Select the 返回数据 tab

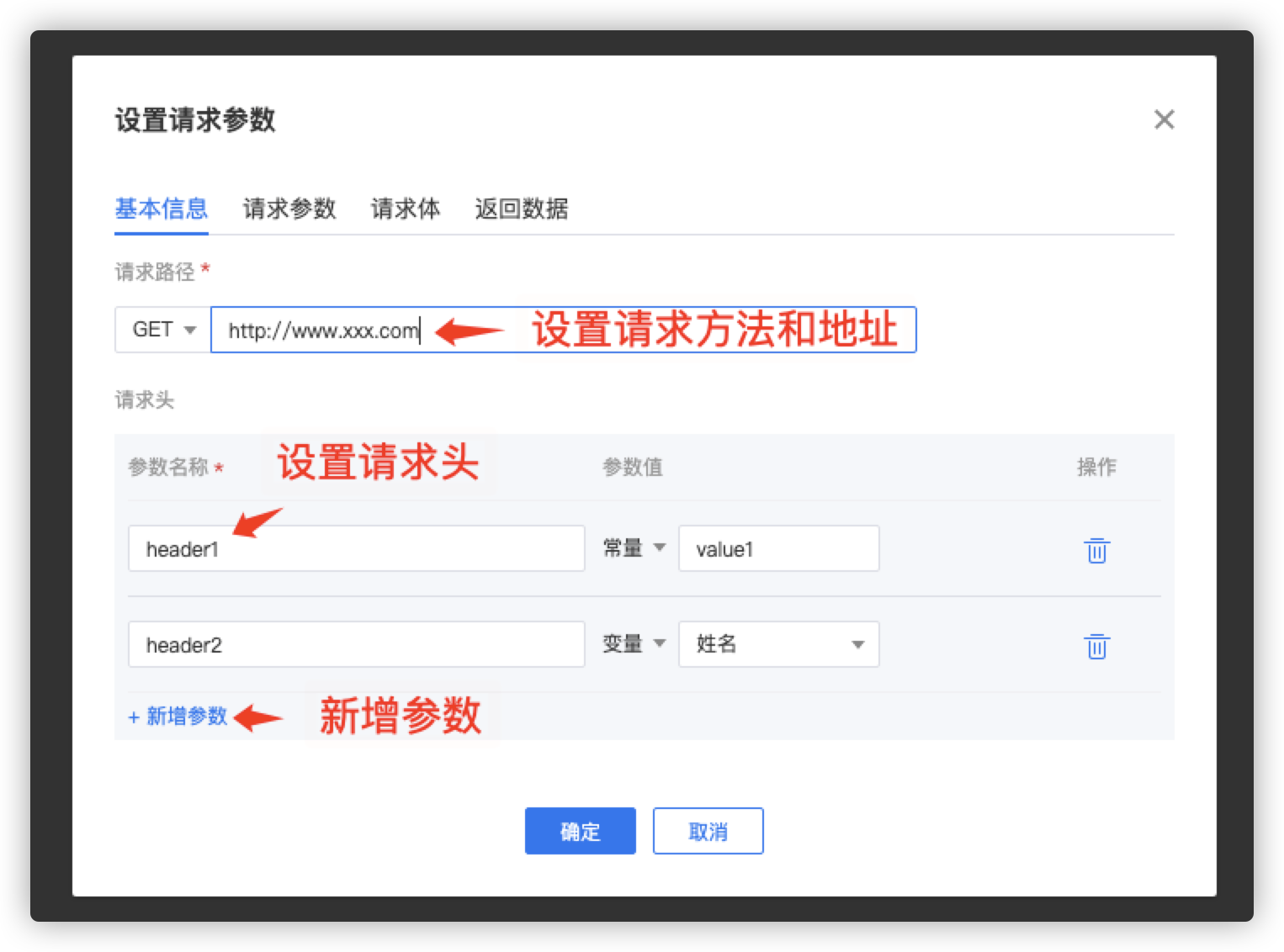click(521, 209)
